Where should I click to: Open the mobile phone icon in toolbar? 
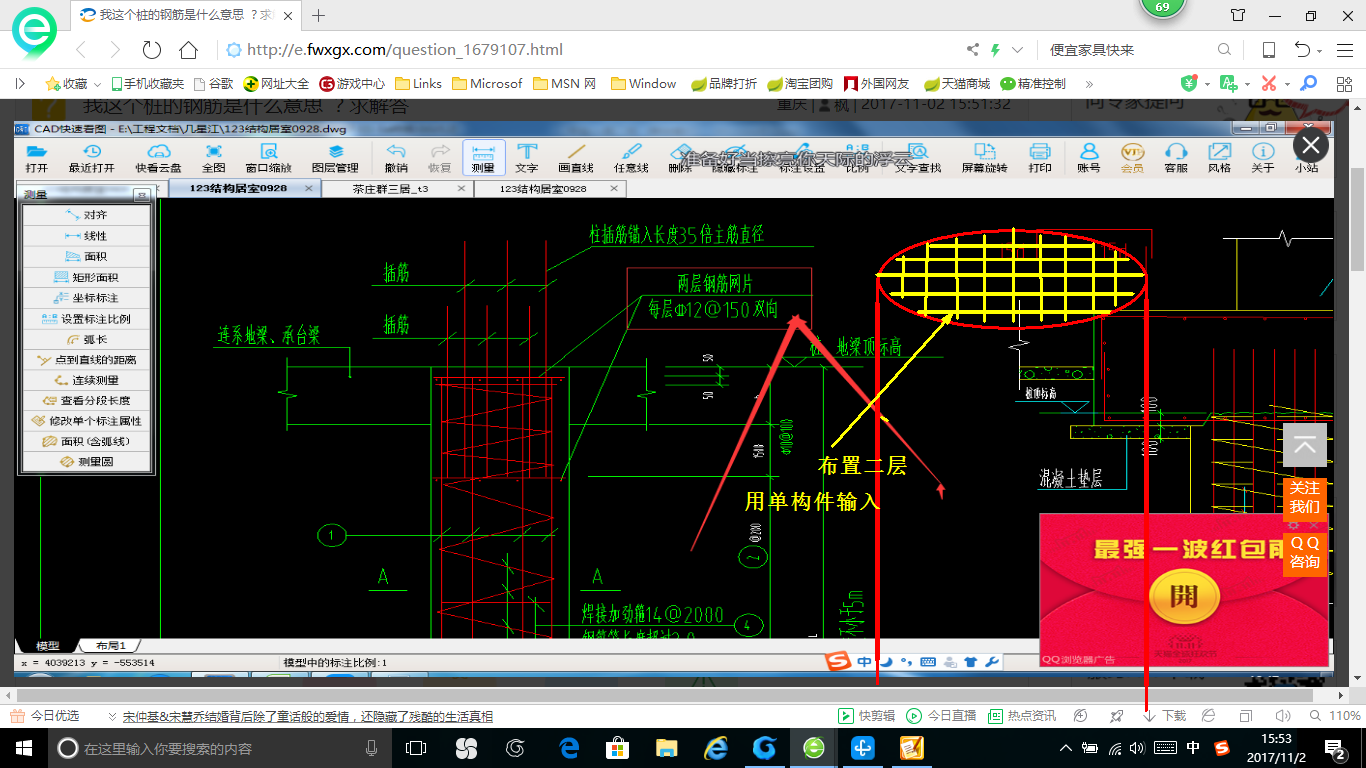coord(1268,50)
